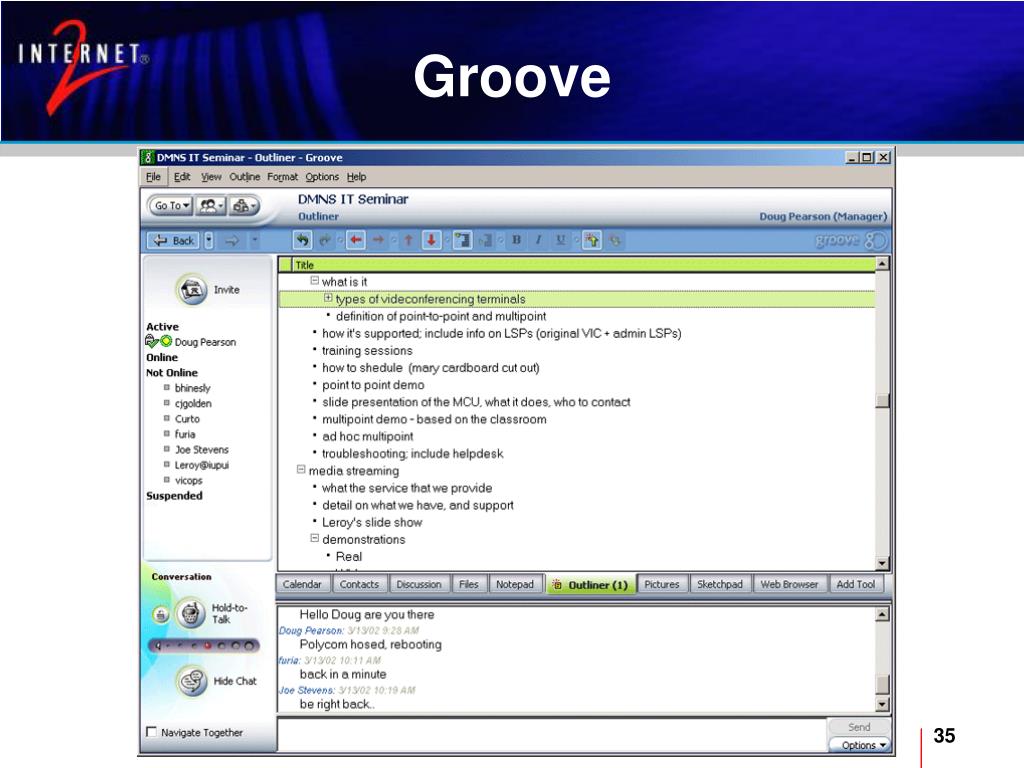1024x768 pixels.
Task: Open the File menu
Action: point(153,177)
